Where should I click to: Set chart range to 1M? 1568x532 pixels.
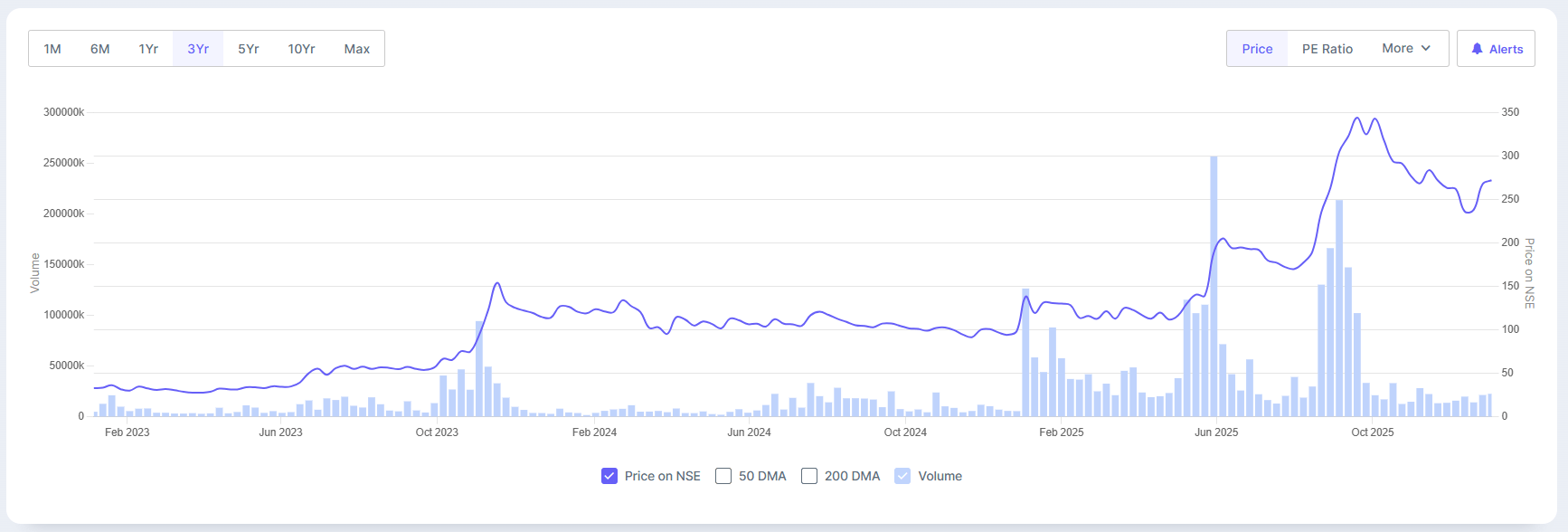tap(52, 49)
